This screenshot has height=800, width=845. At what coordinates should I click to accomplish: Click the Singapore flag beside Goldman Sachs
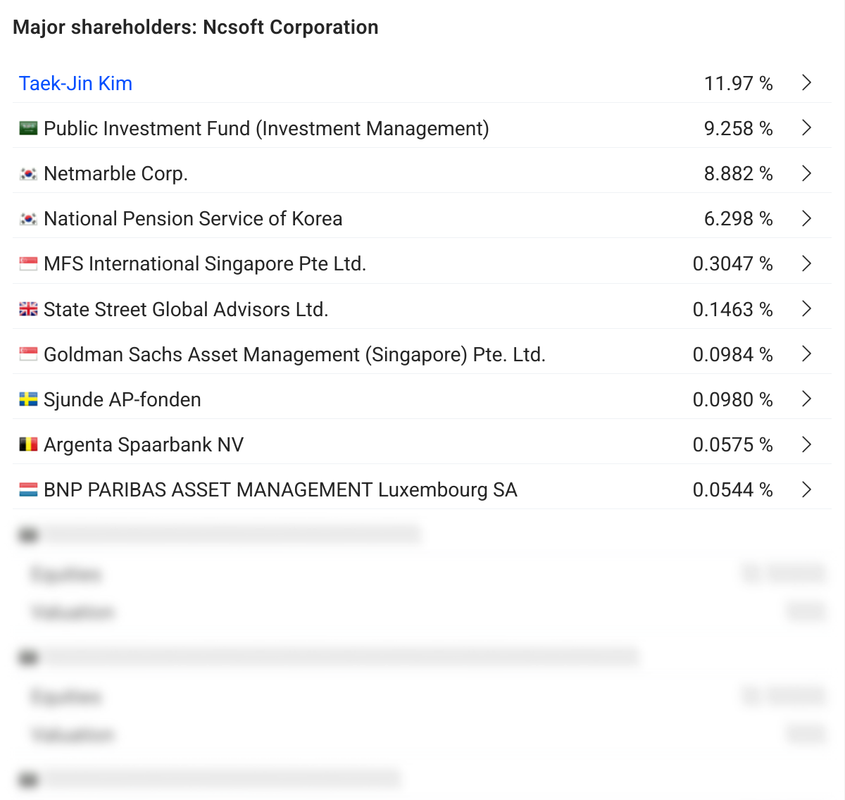(29, 354)
